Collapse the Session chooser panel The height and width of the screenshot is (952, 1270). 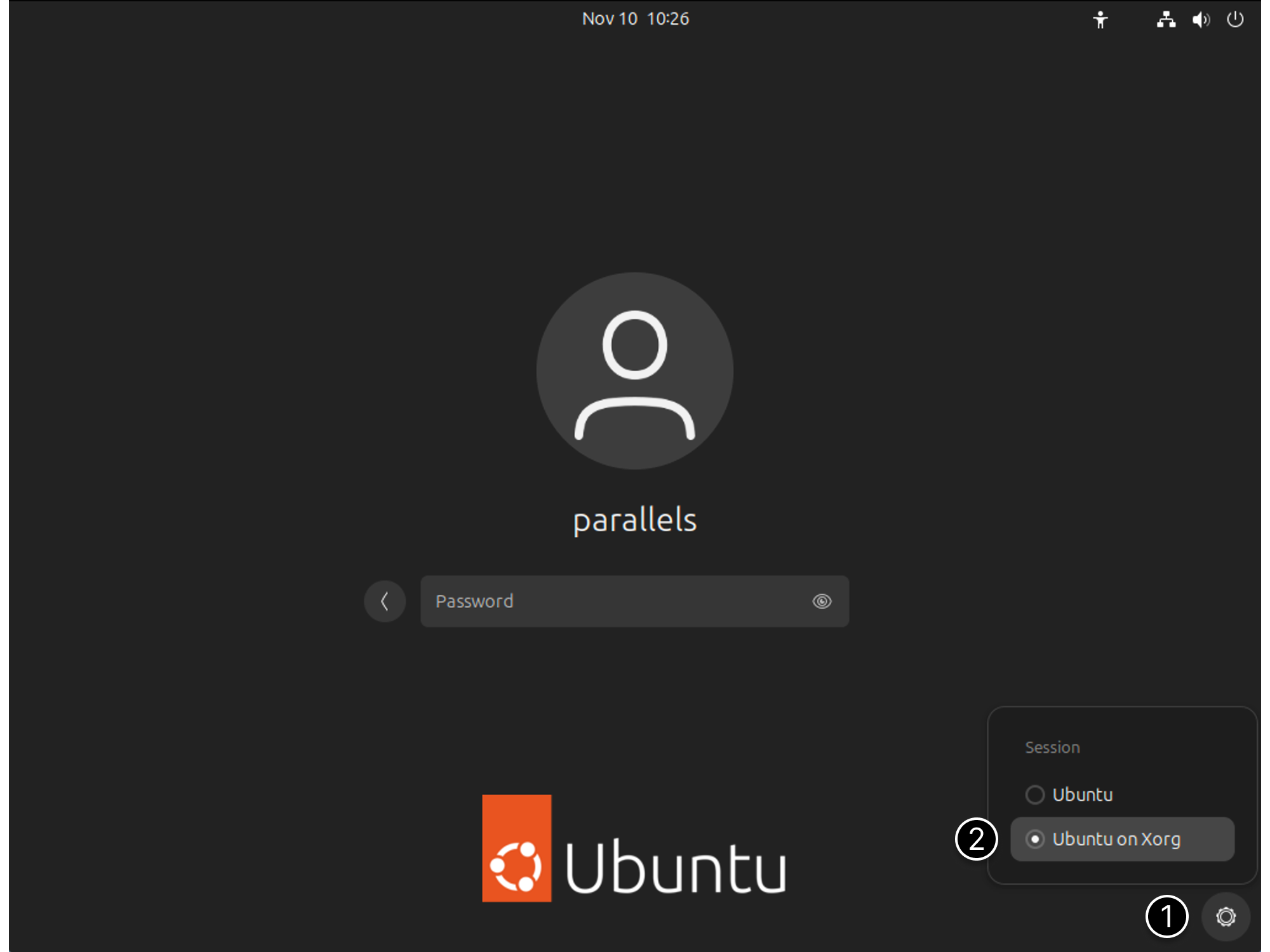[x=1225, y=916]
